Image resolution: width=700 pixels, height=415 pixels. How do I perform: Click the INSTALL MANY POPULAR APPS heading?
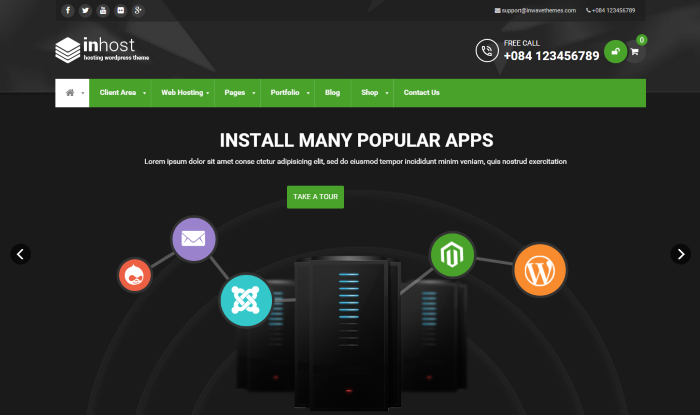(x=356, y=140)
